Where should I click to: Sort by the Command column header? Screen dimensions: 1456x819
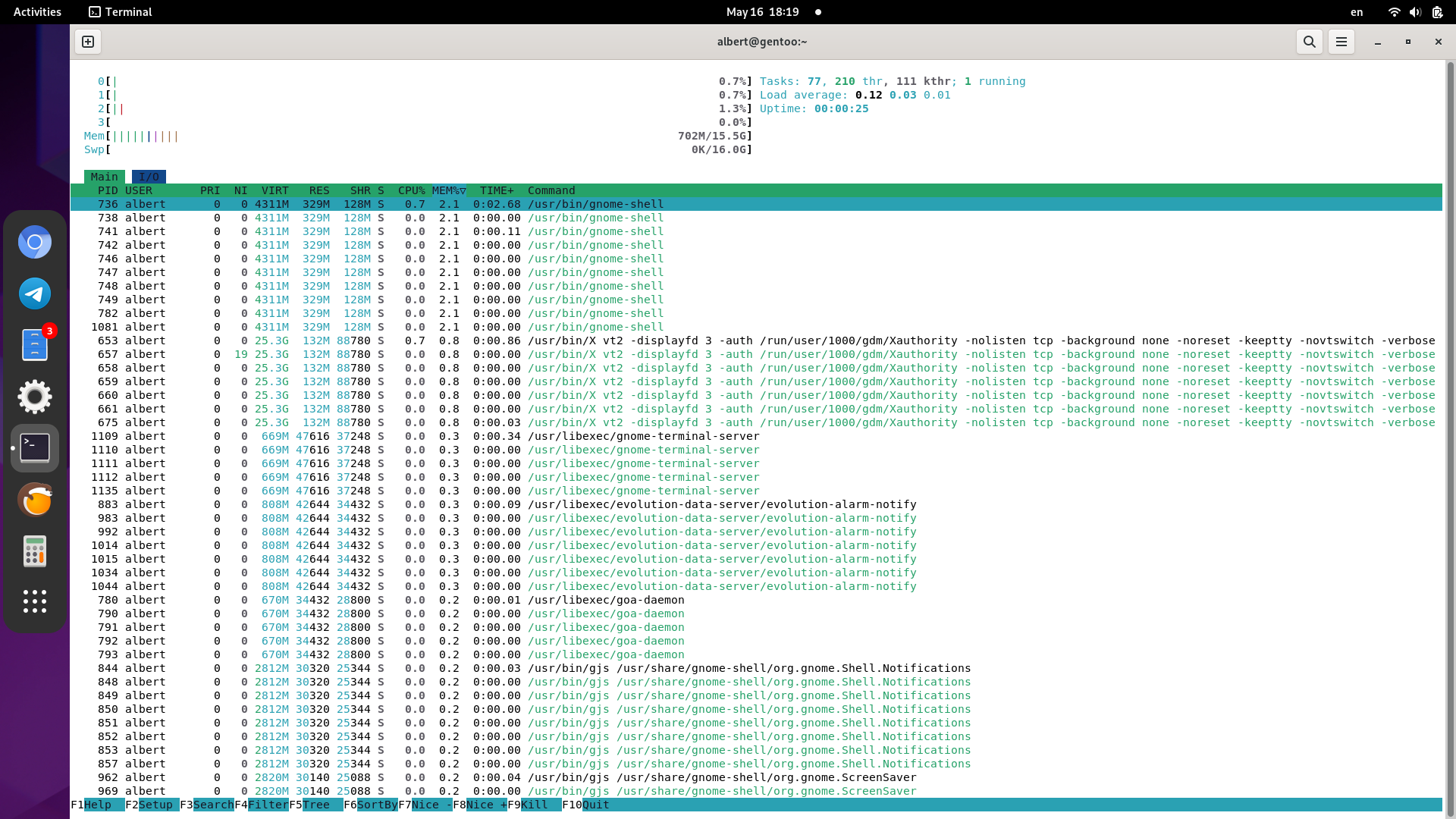coord(551,190)
